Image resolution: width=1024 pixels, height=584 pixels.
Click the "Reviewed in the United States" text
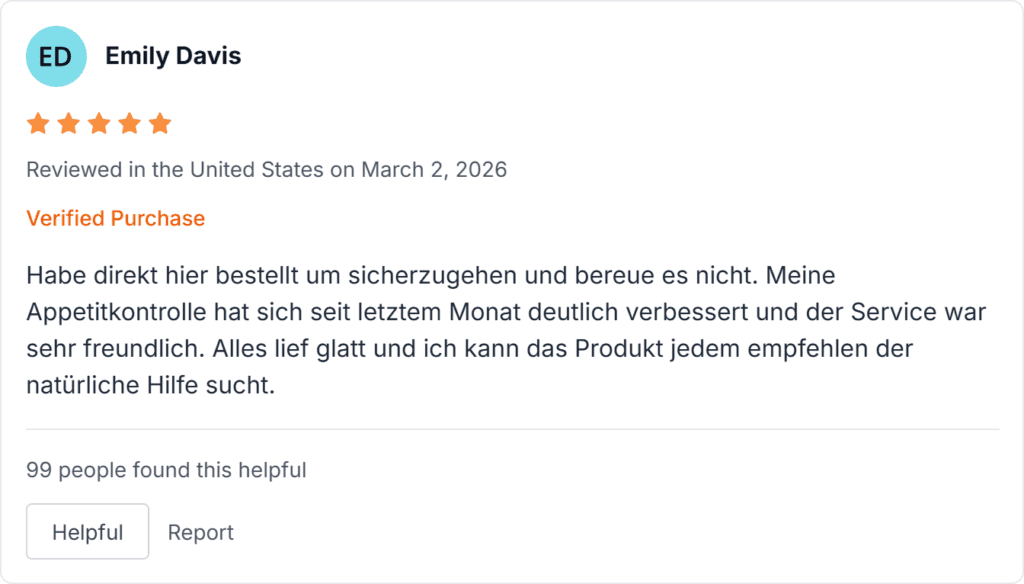coord(175,170)
